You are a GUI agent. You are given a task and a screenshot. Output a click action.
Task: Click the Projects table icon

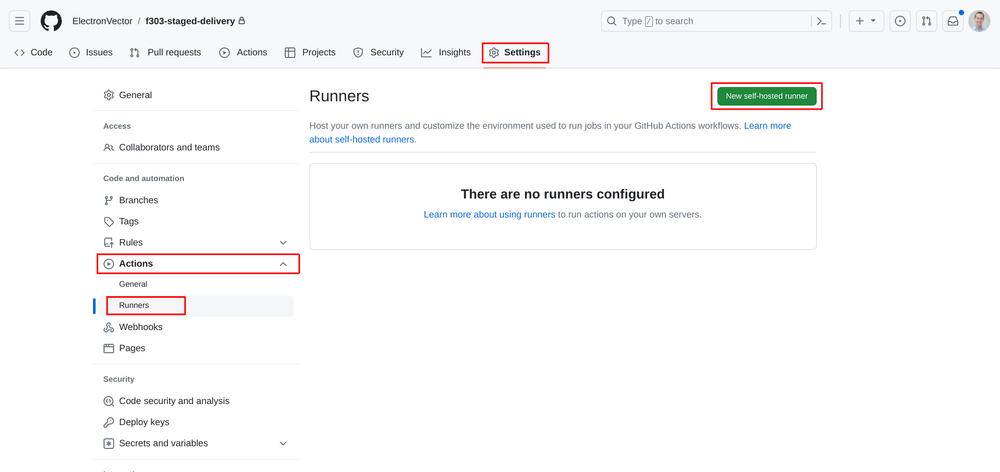pos(290,52)
